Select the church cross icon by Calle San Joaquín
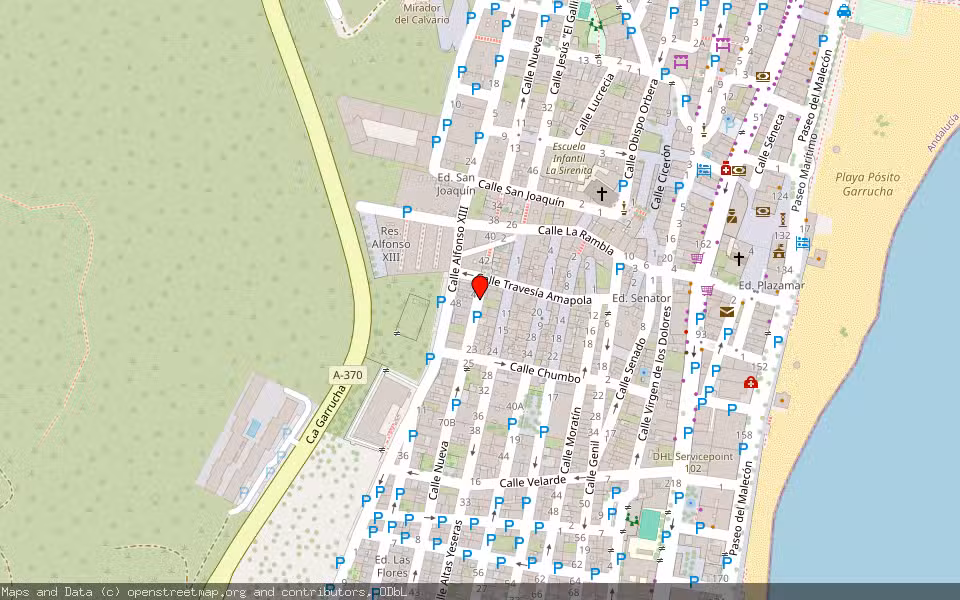This screenshot has height=600, width=960. pyautogui.click(x=602, y=194)
